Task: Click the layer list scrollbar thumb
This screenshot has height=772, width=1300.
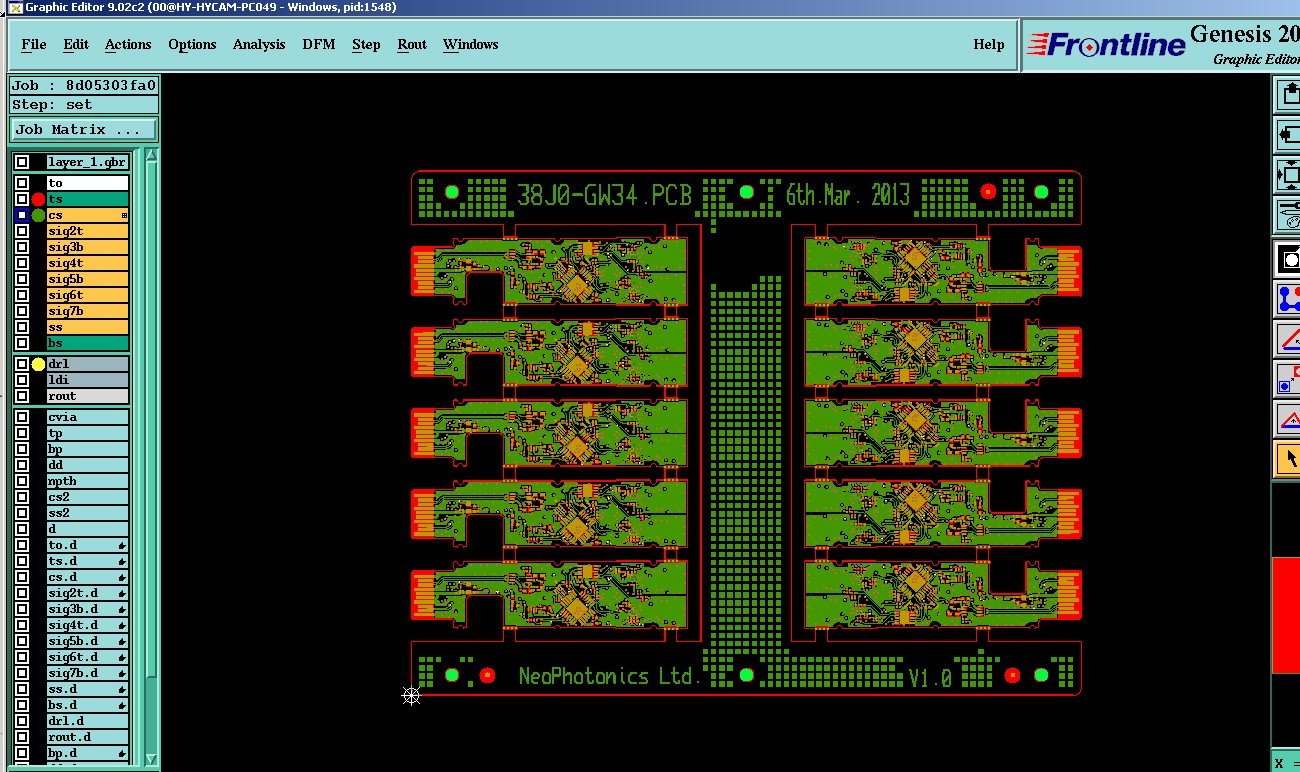Action: click(152, 420)
